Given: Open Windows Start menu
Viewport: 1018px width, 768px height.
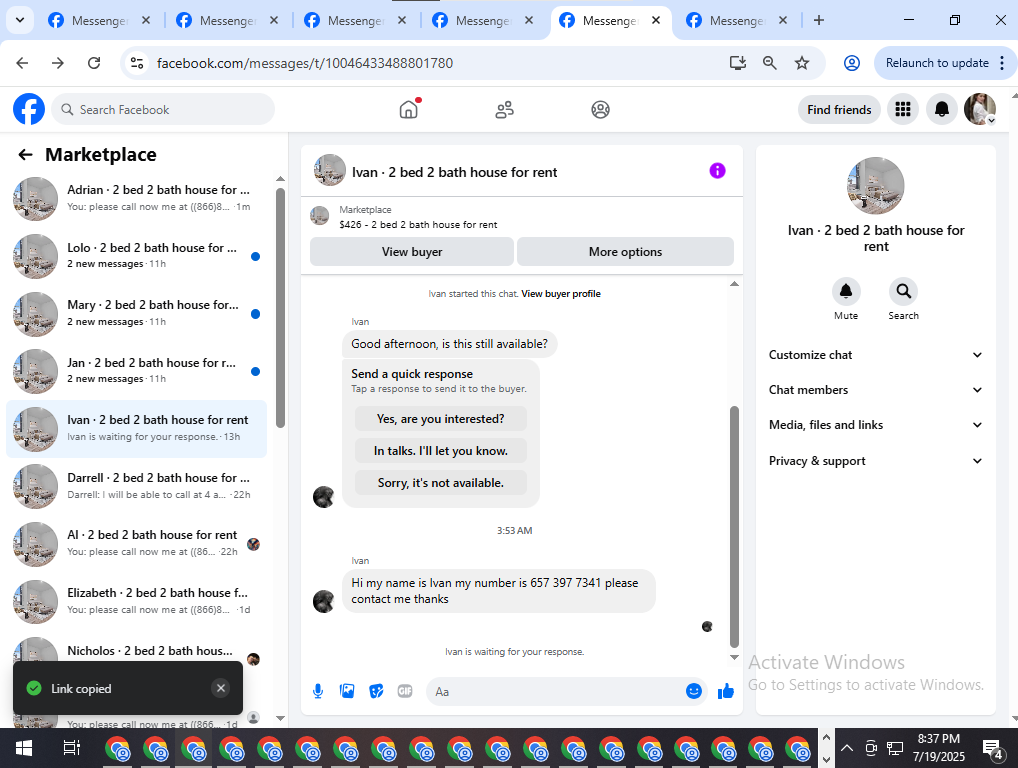Looking at the screenshot, I should tap(24, 749).
